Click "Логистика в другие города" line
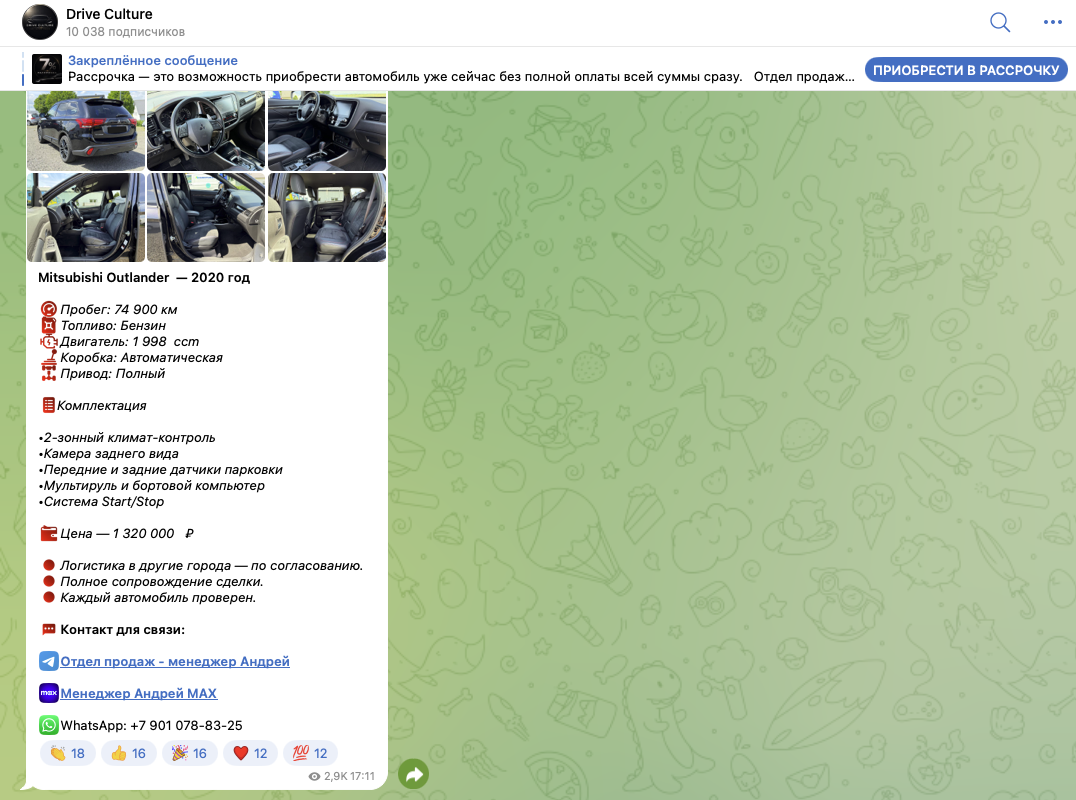 (211, 565)
